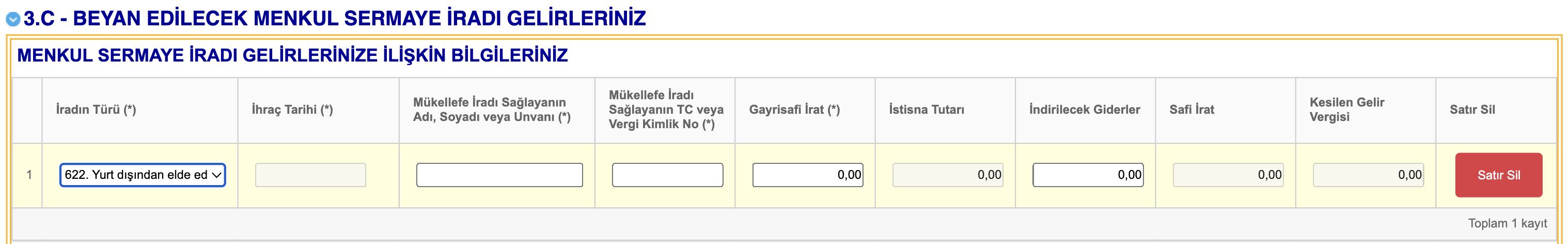The image size is (1568, 244).
Task: Click the İstisna Tutarı amount field
Action: 947,175
